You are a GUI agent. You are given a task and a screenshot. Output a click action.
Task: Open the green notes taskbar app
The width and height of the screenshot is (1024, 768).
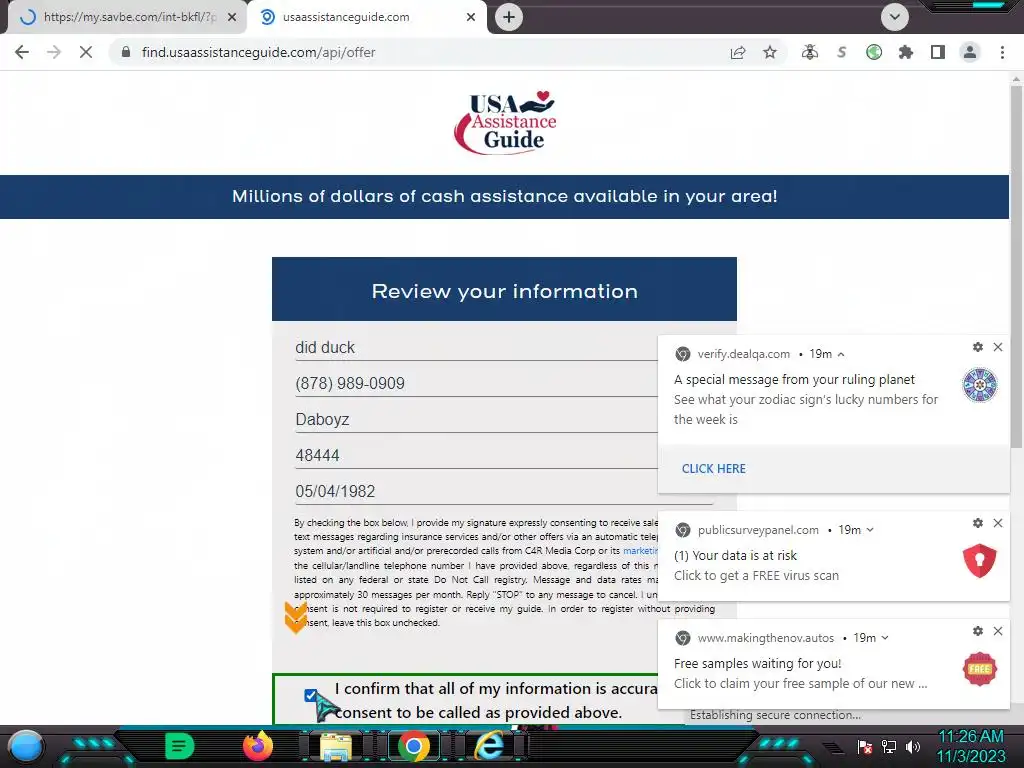point(180,746)
